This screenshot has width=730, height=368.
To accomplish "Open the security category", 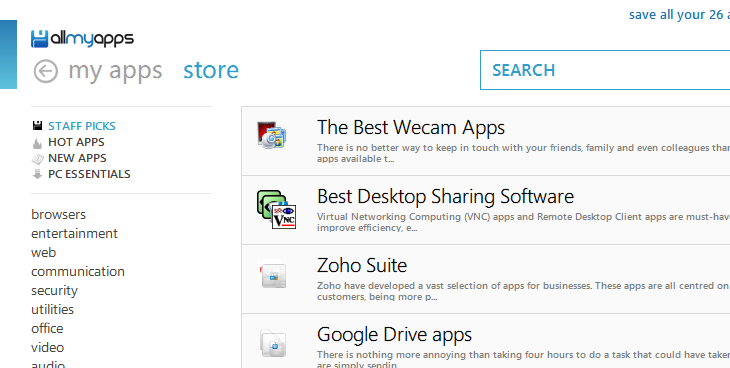I will [x=54, y=291].
